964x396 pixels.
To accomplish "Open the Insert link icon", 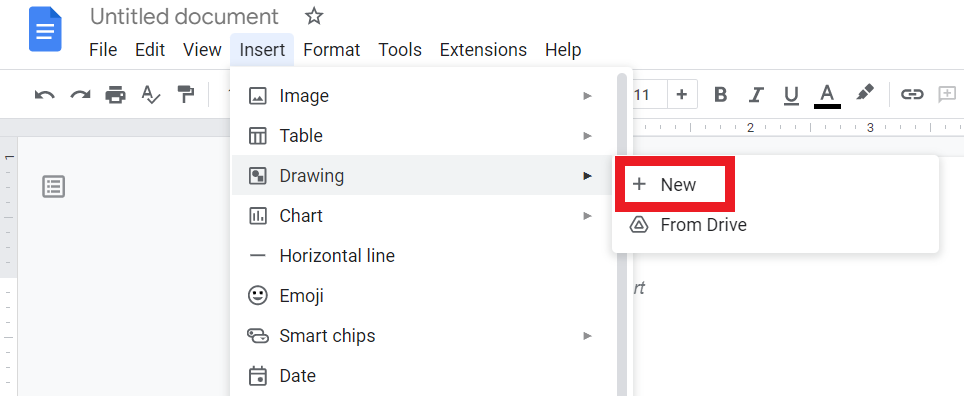I will tap(912, 94).
